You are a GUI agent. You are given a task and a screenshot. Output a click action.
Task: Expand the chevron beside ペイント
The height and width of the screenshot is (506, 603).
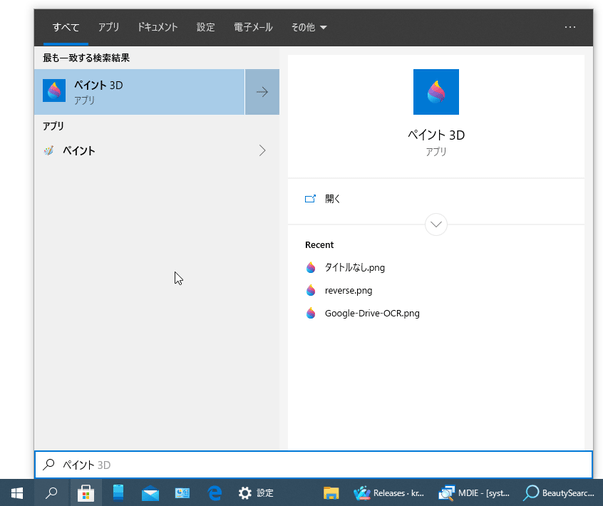pyautogui.click(x=262, y=150)
